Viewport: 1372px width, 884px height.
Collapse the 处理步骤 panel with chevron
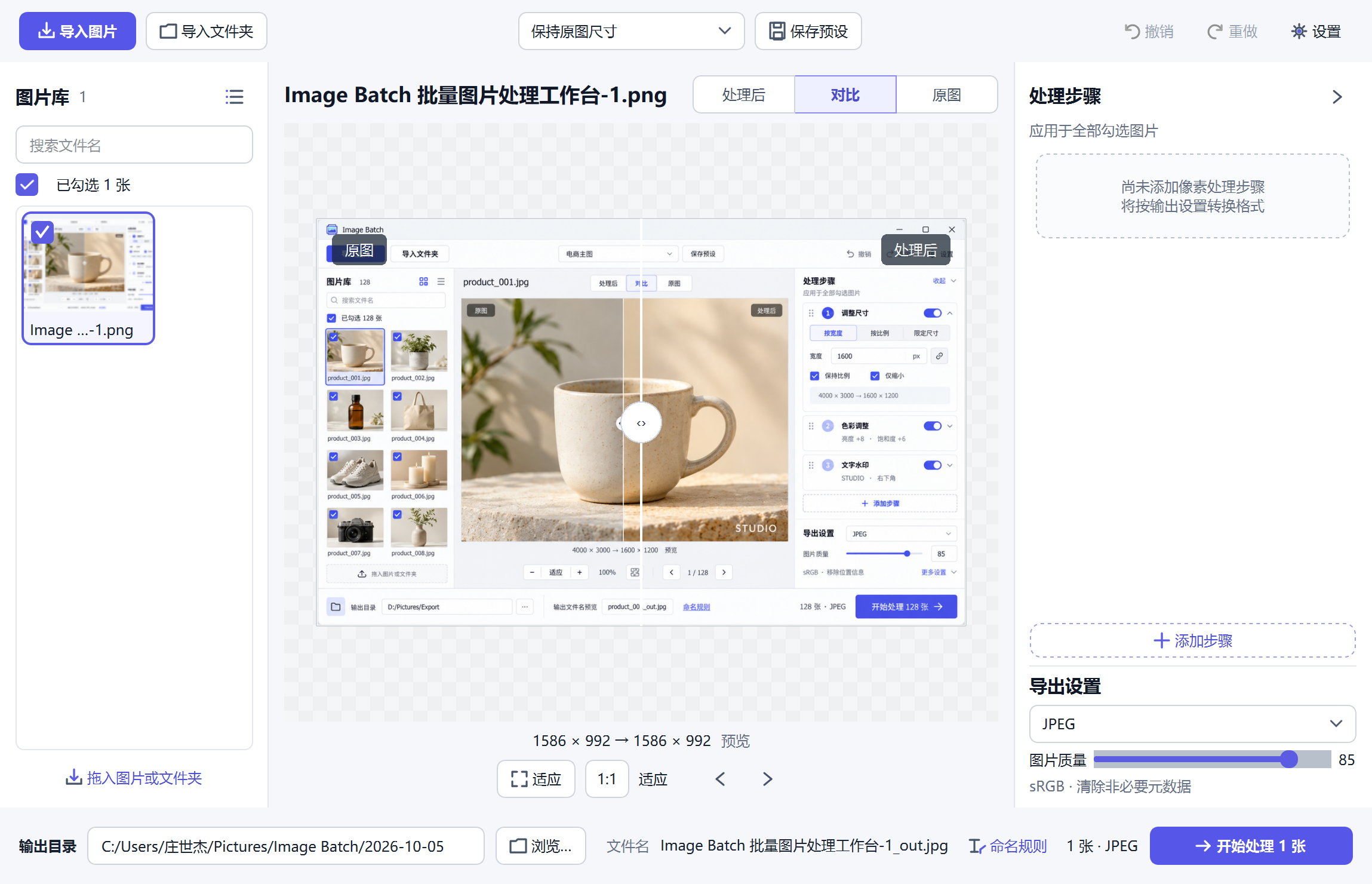coord(1337,97)
